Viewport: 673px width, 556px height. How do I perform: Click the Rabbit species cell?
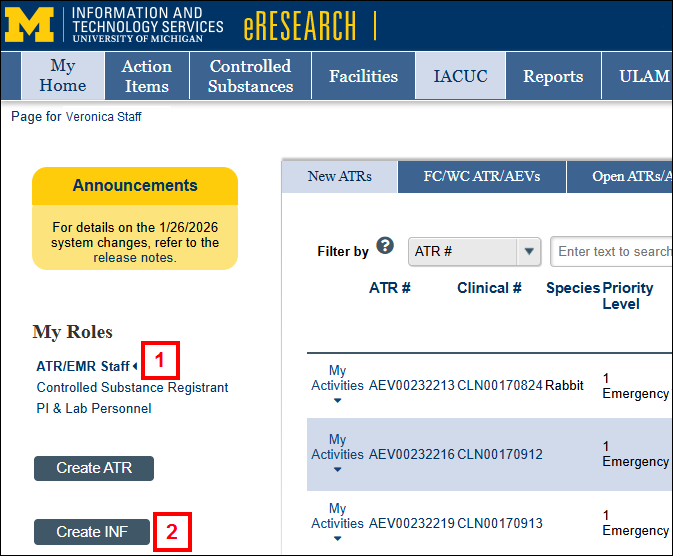564,386
